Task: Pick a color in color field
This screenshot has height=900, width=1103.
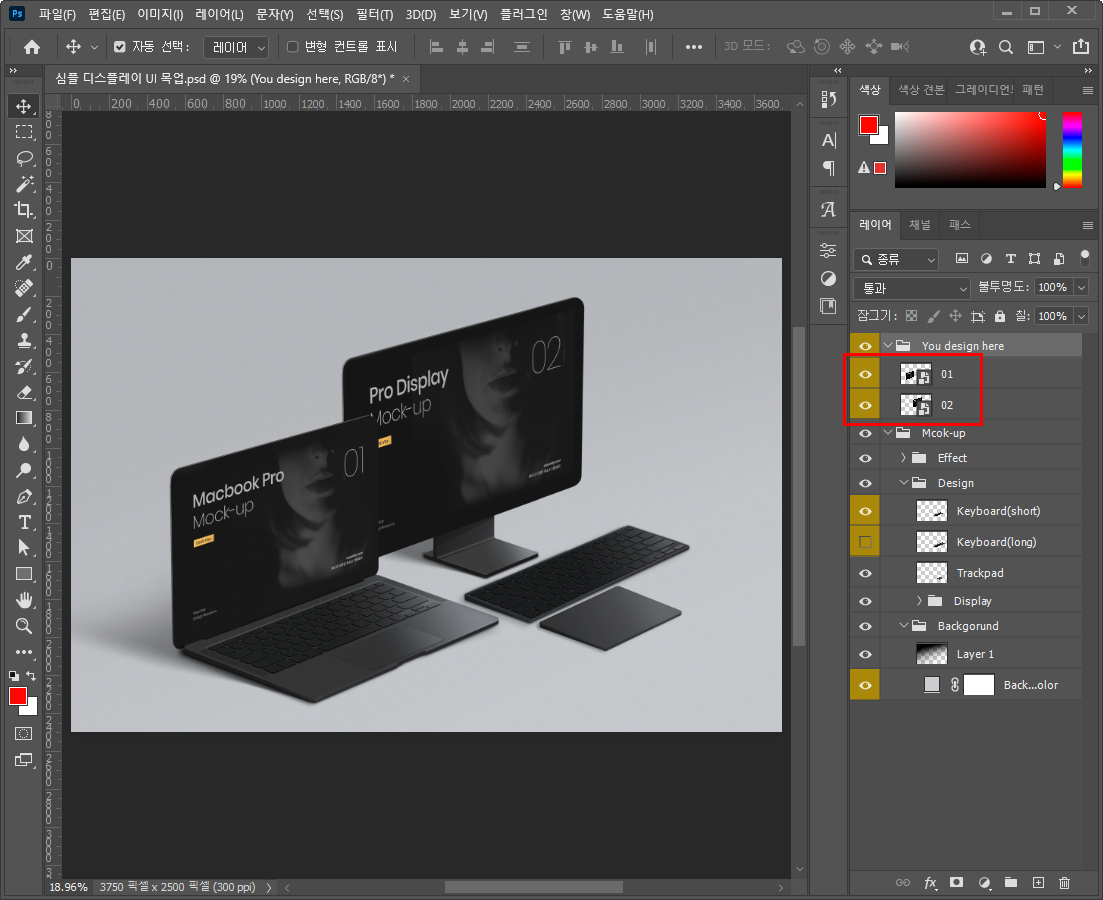Action: (970, 150)
